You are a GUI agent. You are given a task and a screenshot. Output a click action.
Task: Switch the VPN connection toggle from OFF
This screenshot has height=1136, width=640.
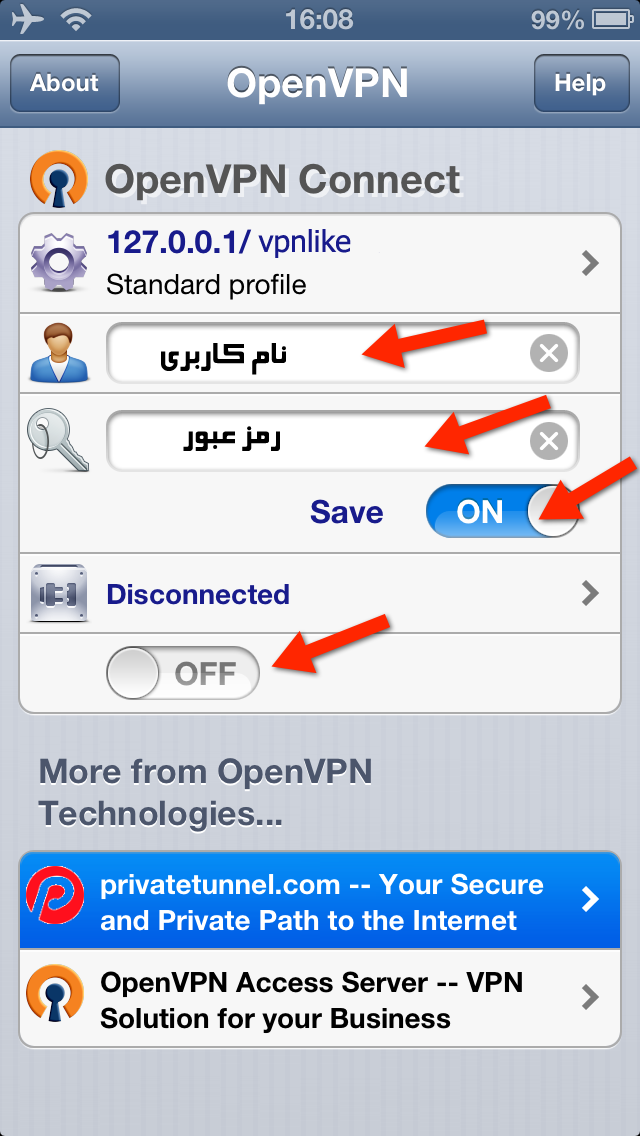(x=183, y=673)
